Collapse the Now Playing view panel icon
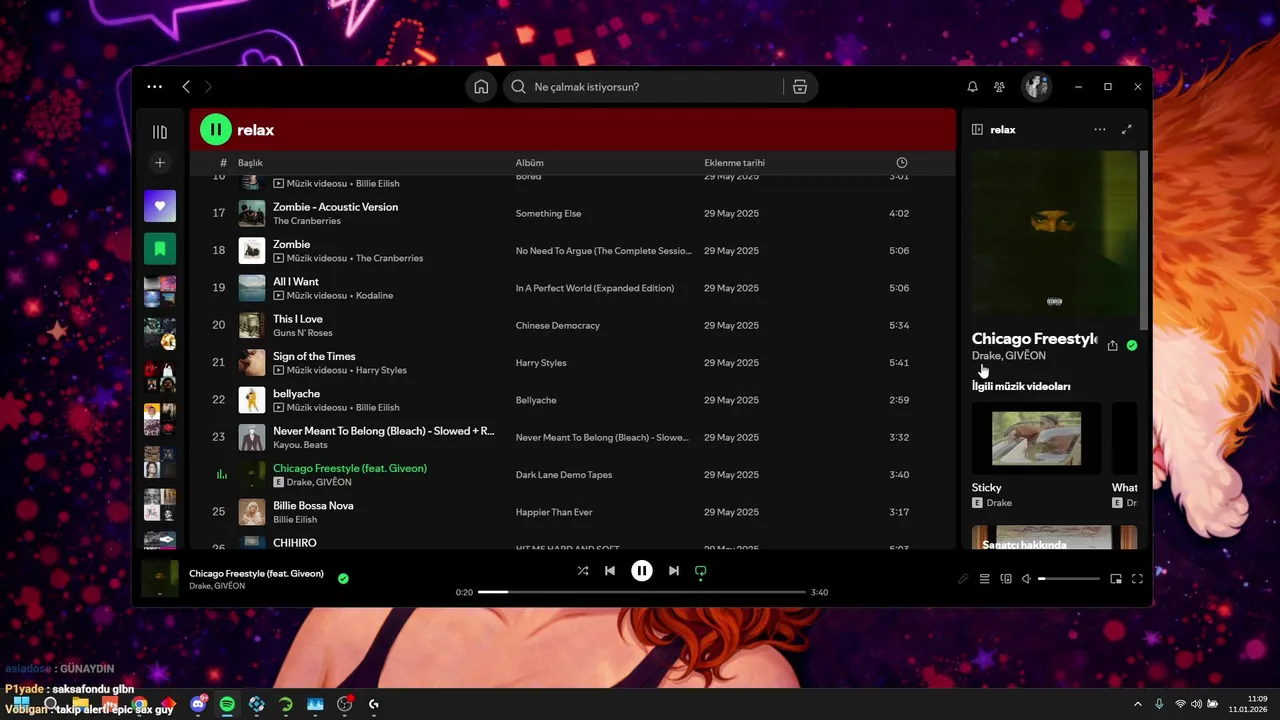 point(978,130)
